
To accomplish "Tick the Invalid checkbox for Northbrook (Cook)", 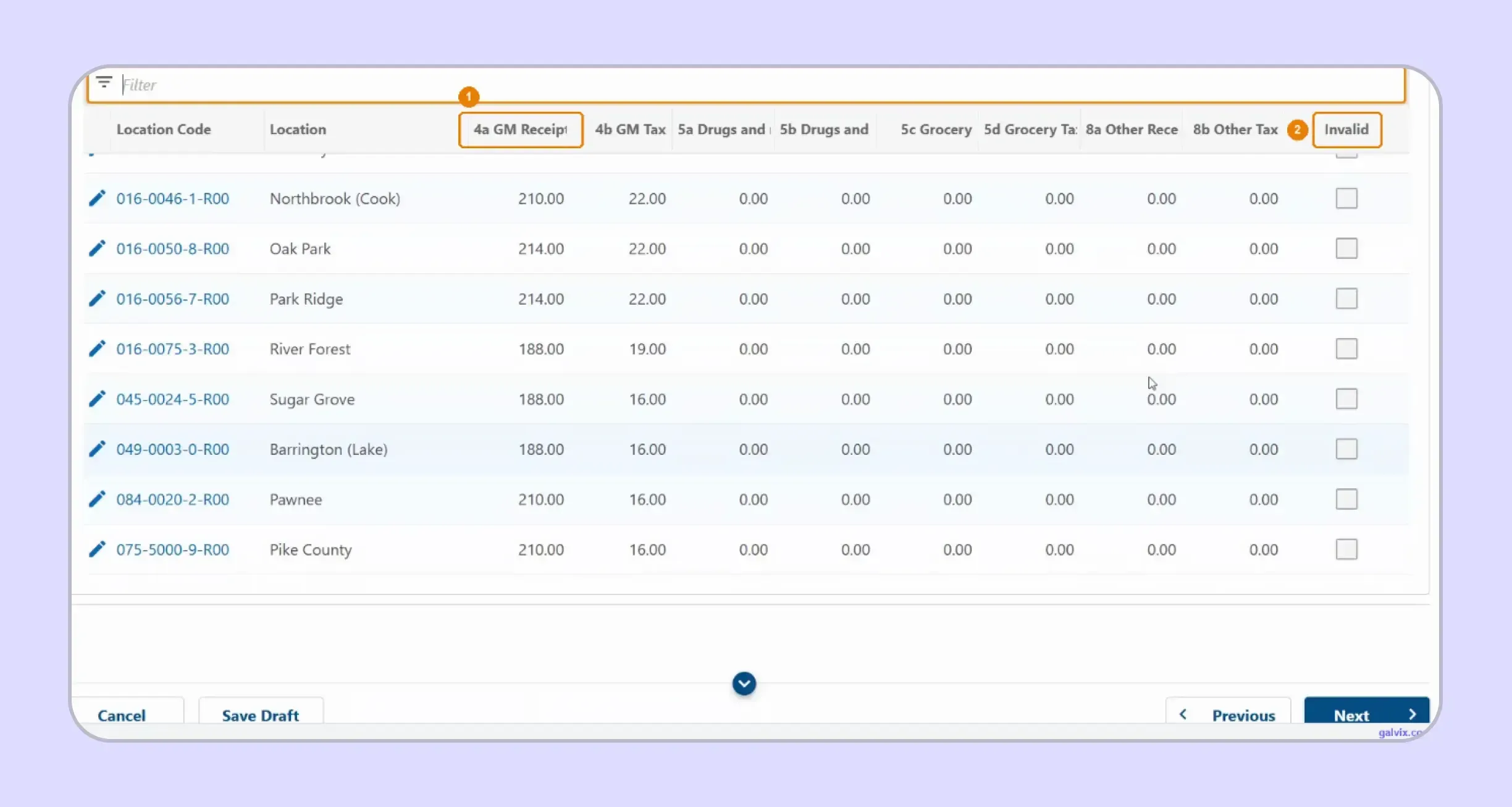I will coord(1346,198).
